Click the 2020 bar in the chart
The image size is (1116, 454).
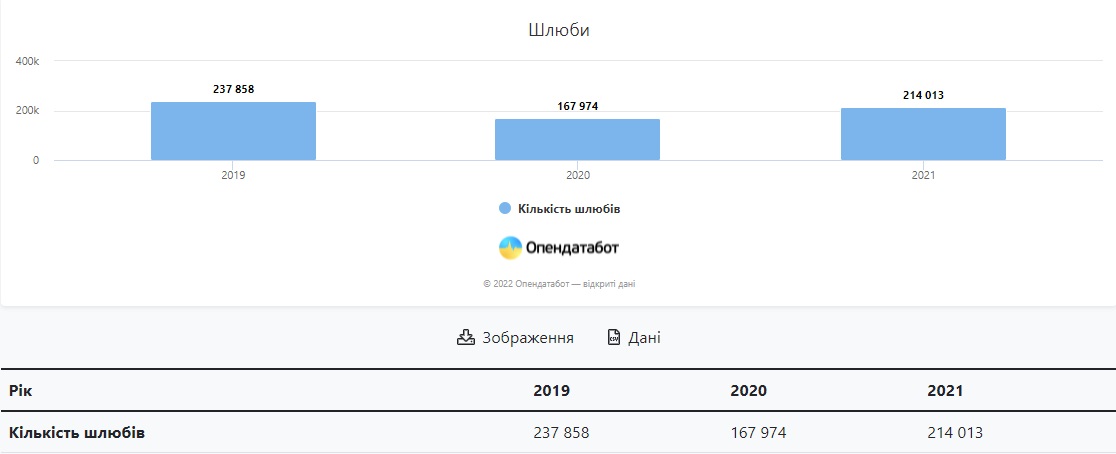pyautogui.click(x=577, y=139)
